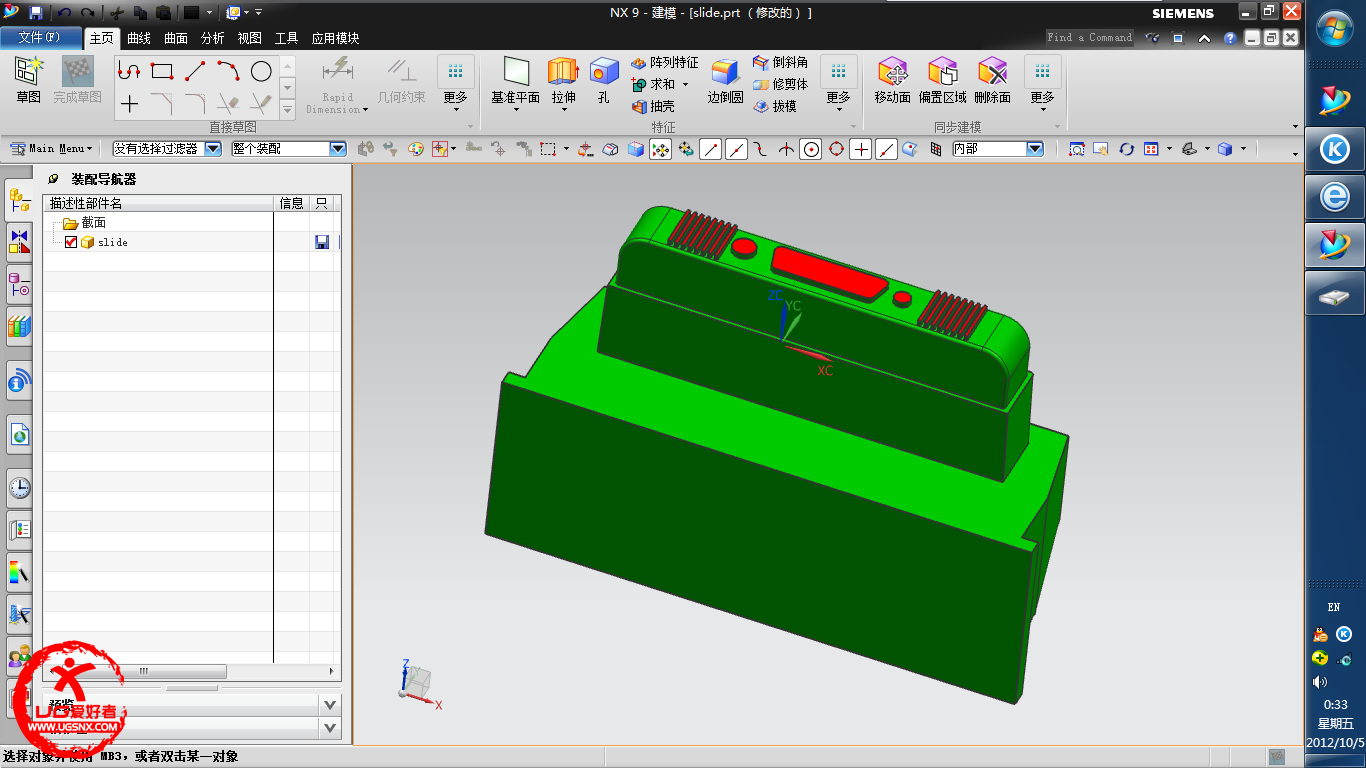The width and height of the screenshot is (1366, 768).
Task: Toggle the snap to quadrant point option
Action: tap(836, 149)
